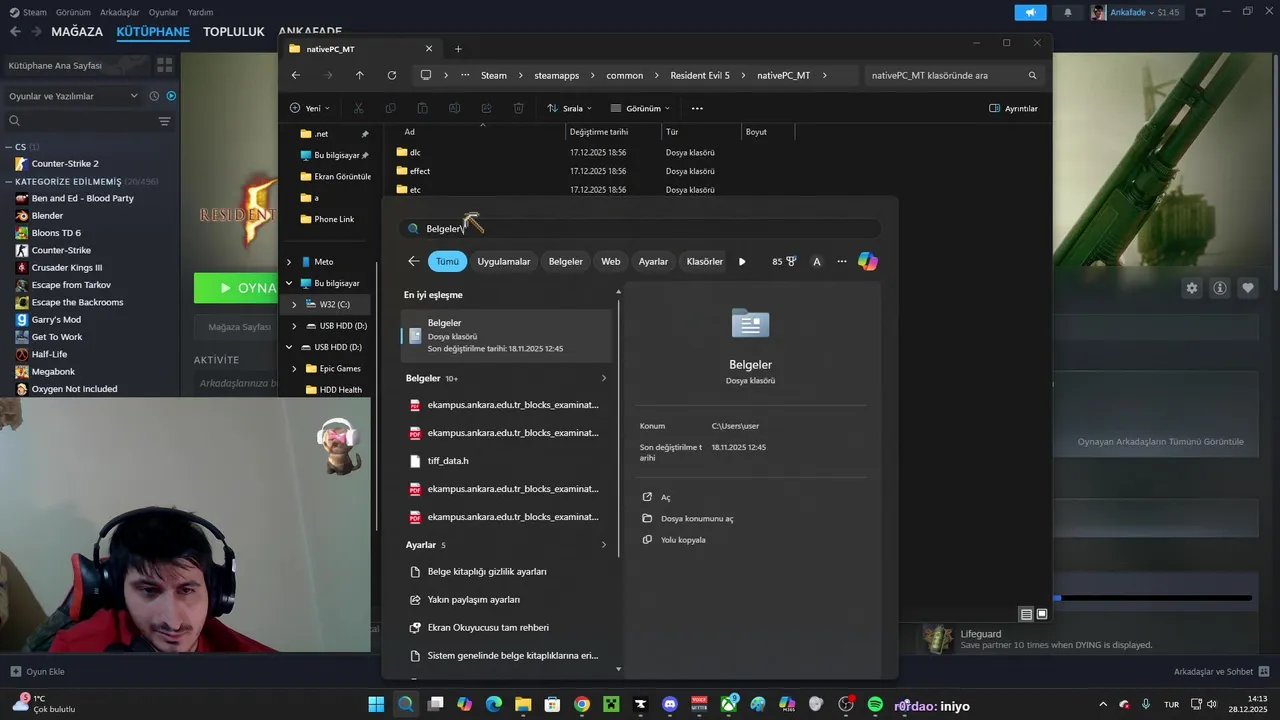This screenshot has width=1280, height=720.
Task: Toggle Ayrıntılar details pane in Explorer
Action: coord(1014,108)
